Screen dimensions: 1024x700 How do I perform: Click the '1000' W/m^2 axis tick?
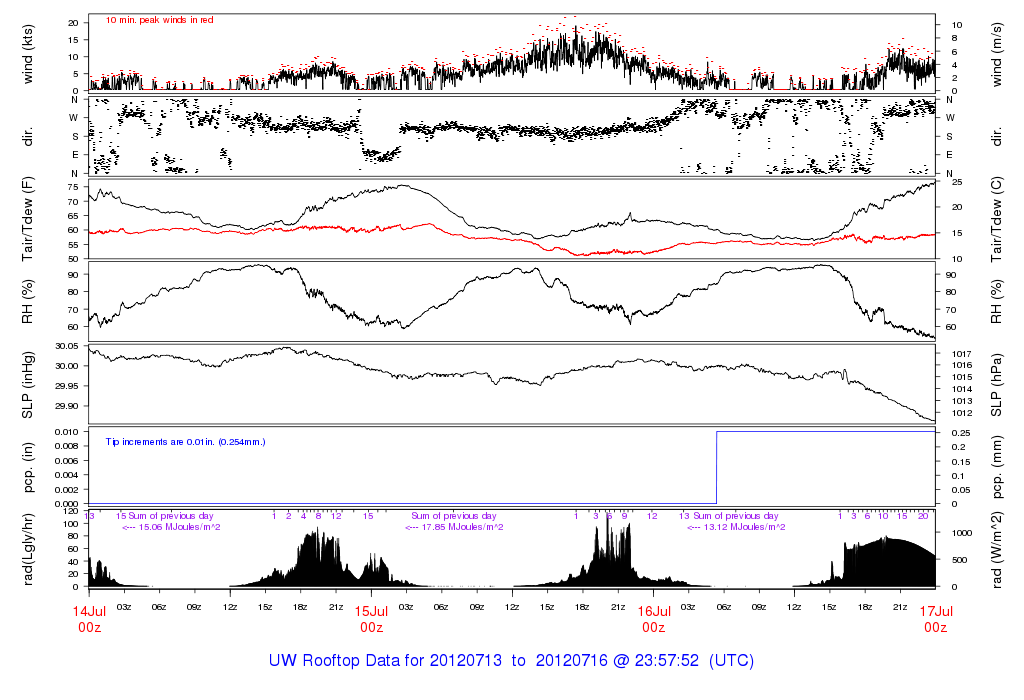[x=962, y=533]
